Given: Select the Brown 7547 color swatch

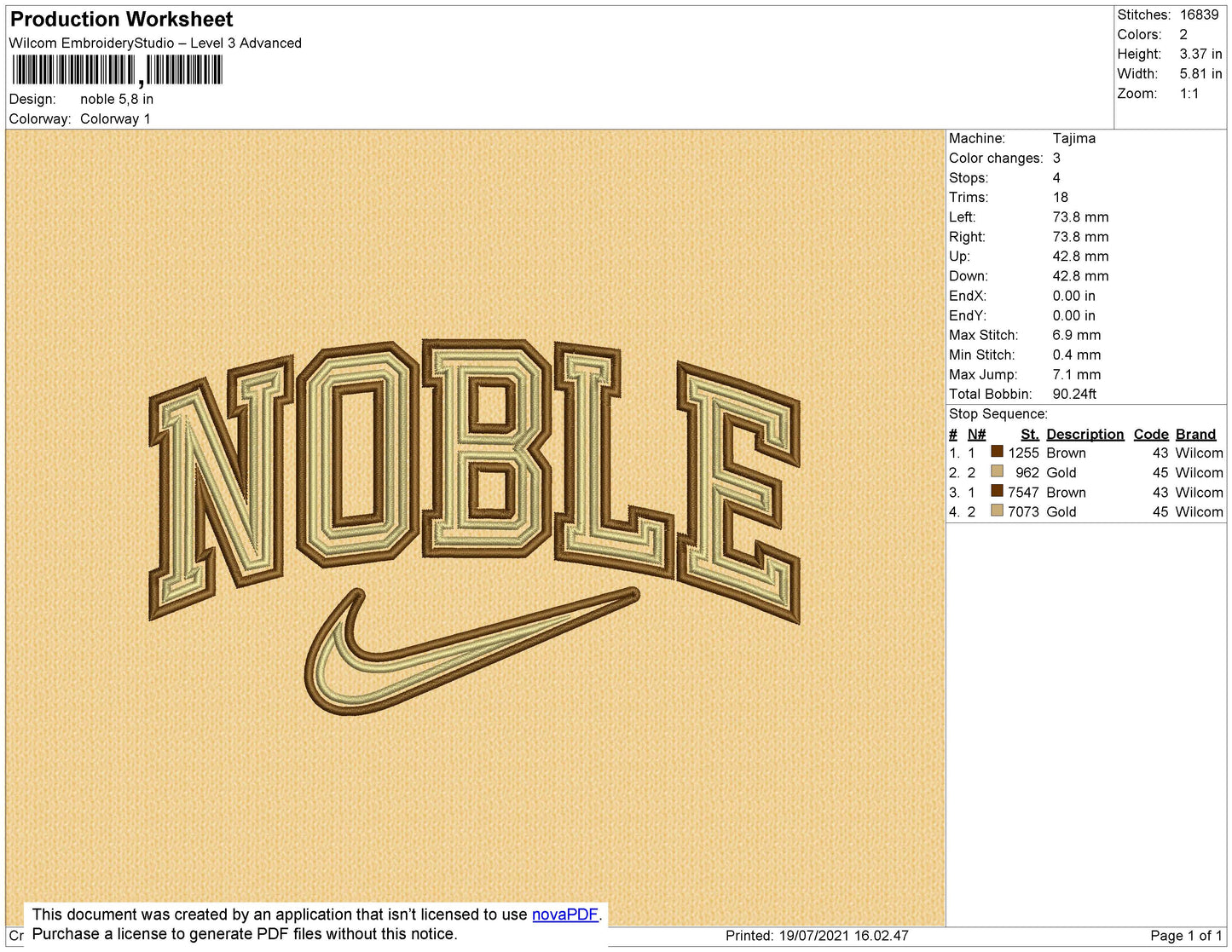Looking at the screenshot, I should pos(997,491).
